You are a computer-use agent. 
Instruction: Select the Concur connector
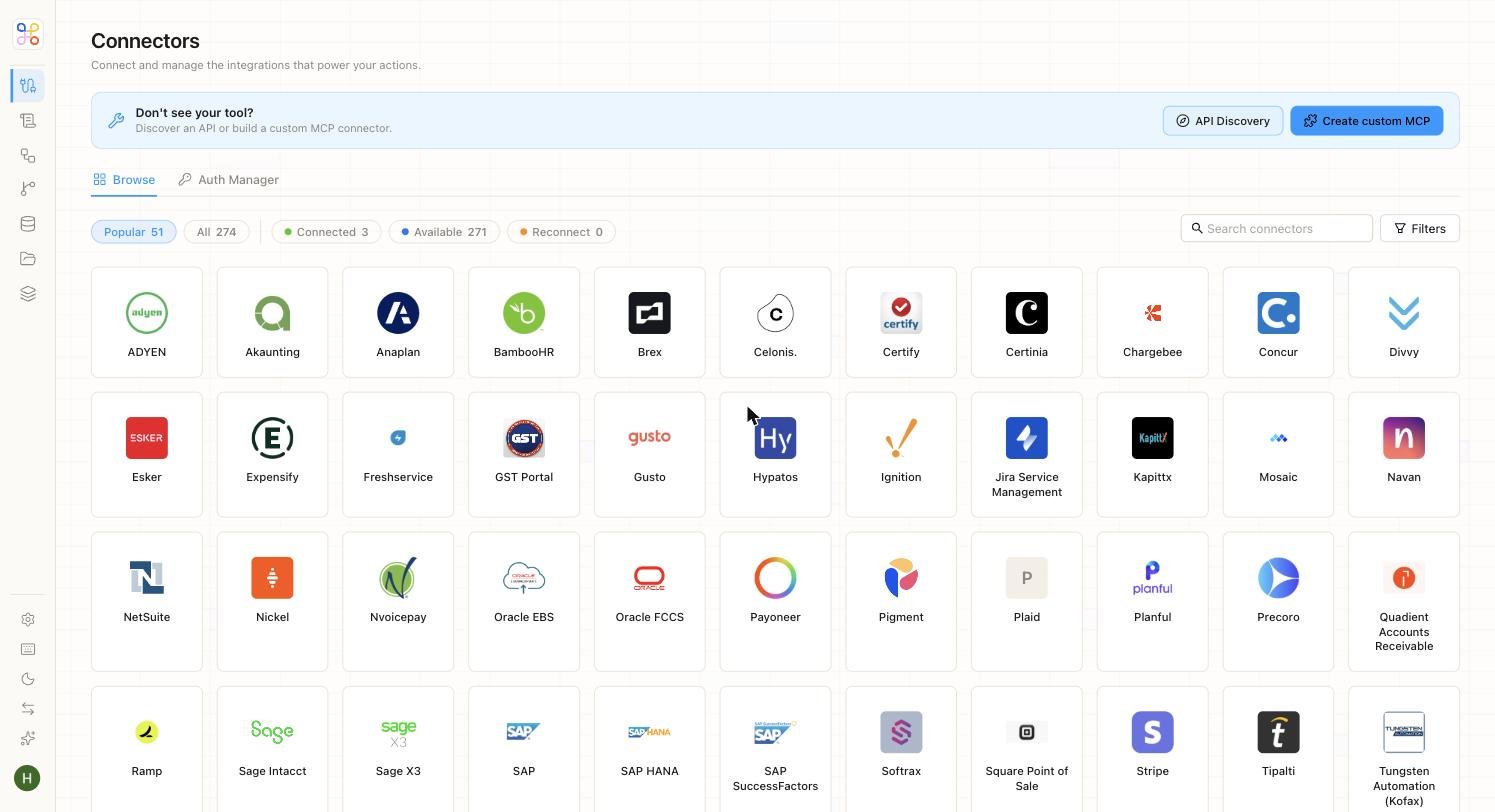pos(1278,322)
